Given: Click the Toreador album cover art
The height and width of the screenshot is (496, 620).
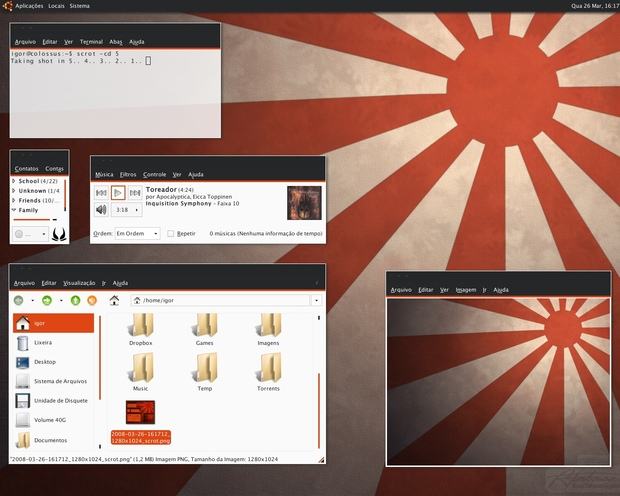Looking at the screenshot, I should click(304, 203).
